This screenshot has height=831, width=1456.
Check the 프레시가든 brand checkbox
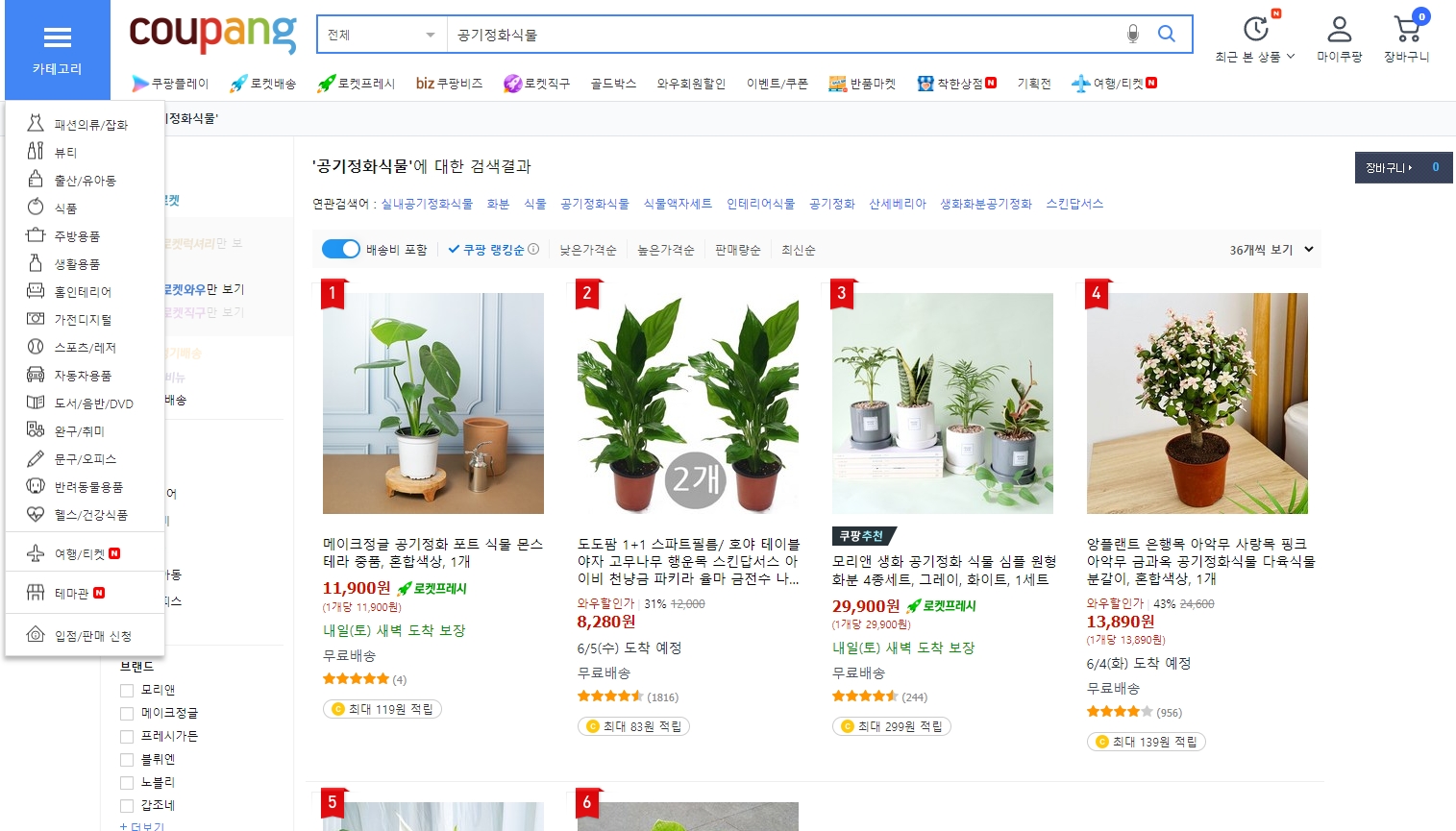126,736
